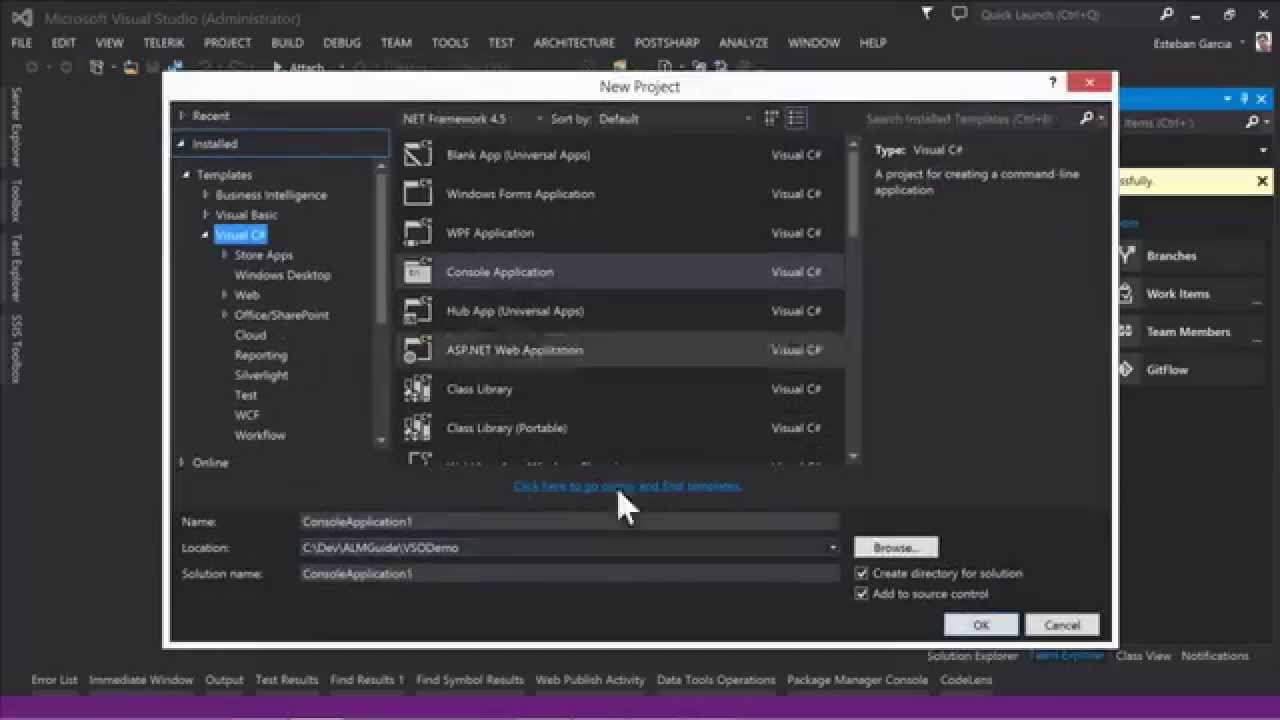Open the Toolbox side tab
Viewport: 1280px width, 720px height.
click(x=15, y=200)
